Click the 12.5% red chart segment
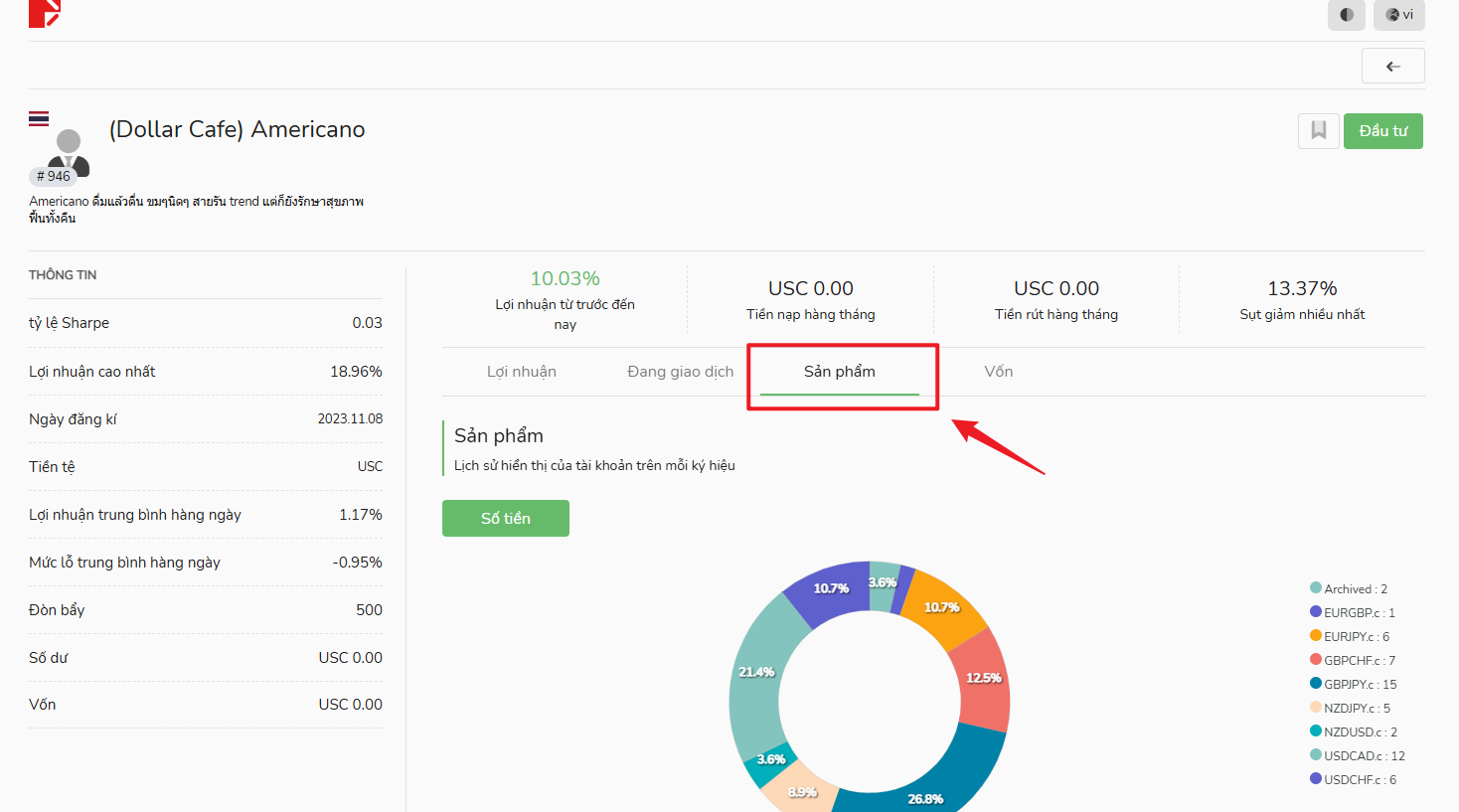Screen dimensions: 1459x812 point(982,681)
